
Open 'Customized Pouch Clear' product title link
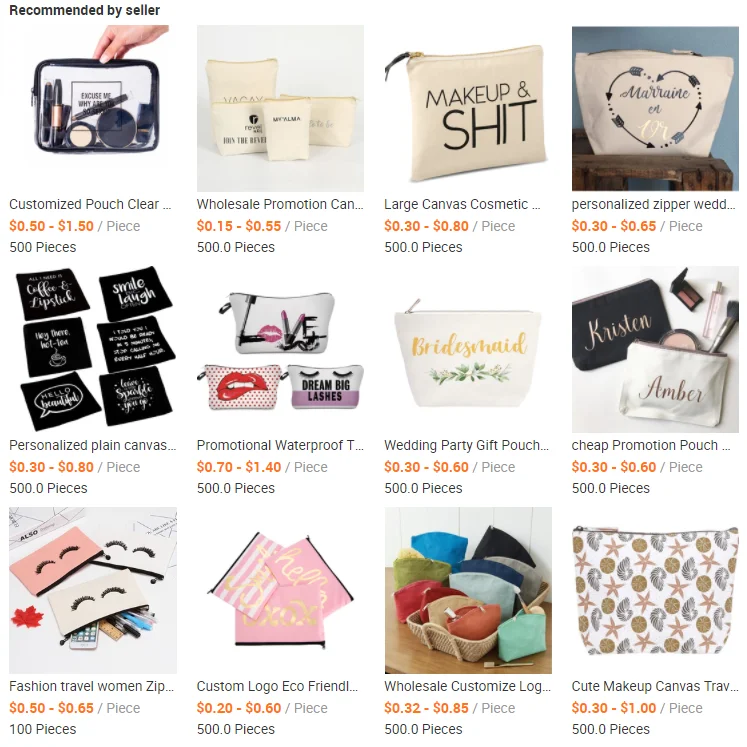tap(90, 204)
